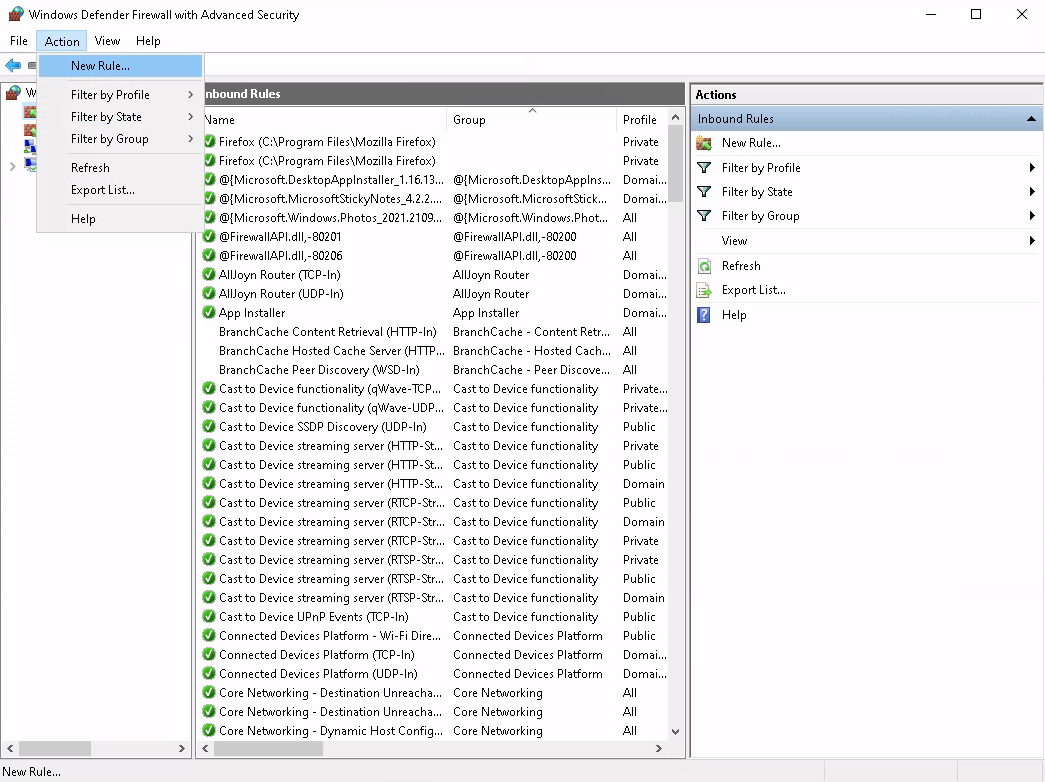The height and width of the screenshot is (782, 1045).
Task: Expand Filter by Profile submenu in Action menu
Action: (x=191, y=95)
